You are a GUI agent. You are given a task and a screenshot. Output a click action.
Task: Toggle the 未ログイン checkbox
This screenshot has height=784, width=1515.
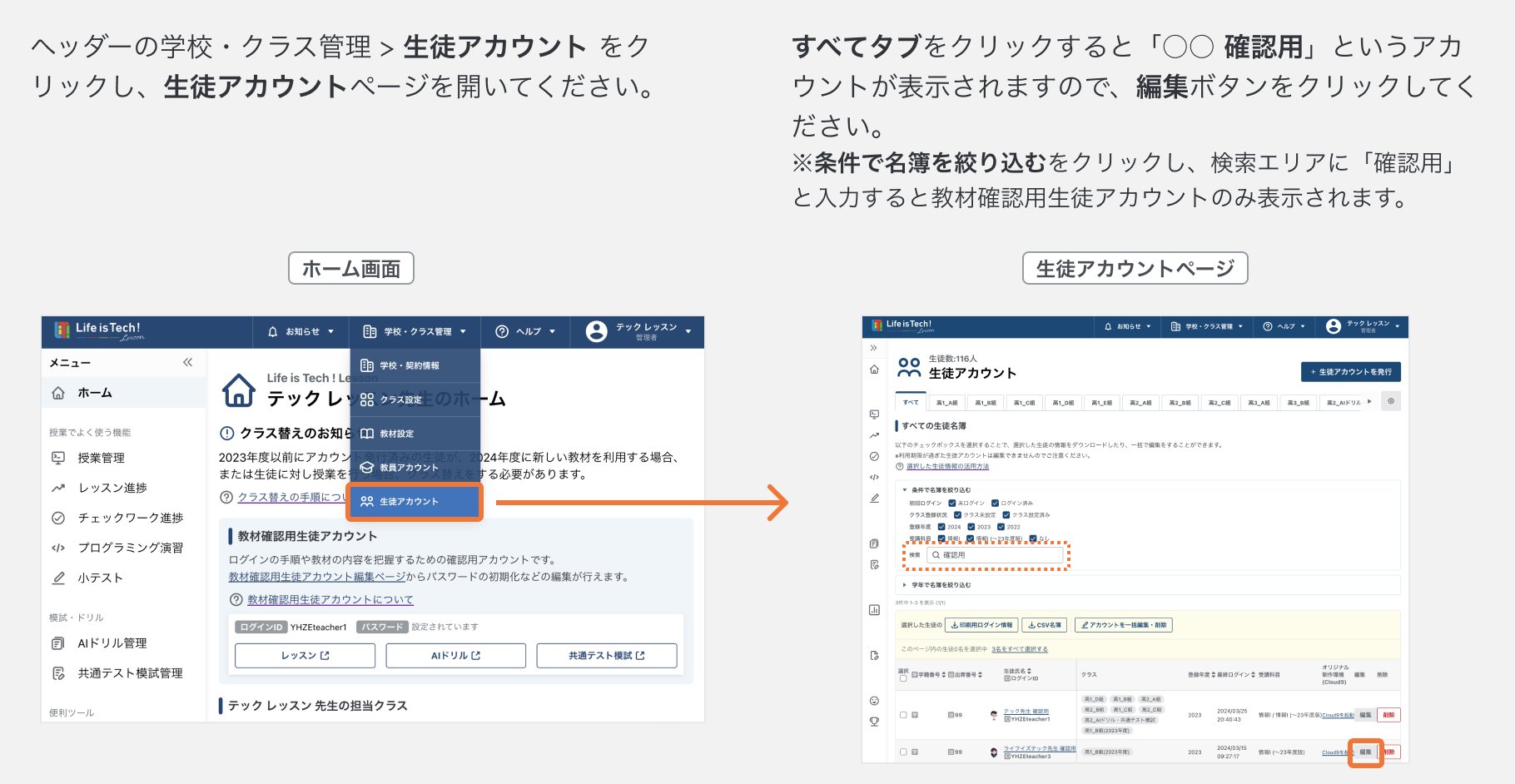click(x=952, y=503)
